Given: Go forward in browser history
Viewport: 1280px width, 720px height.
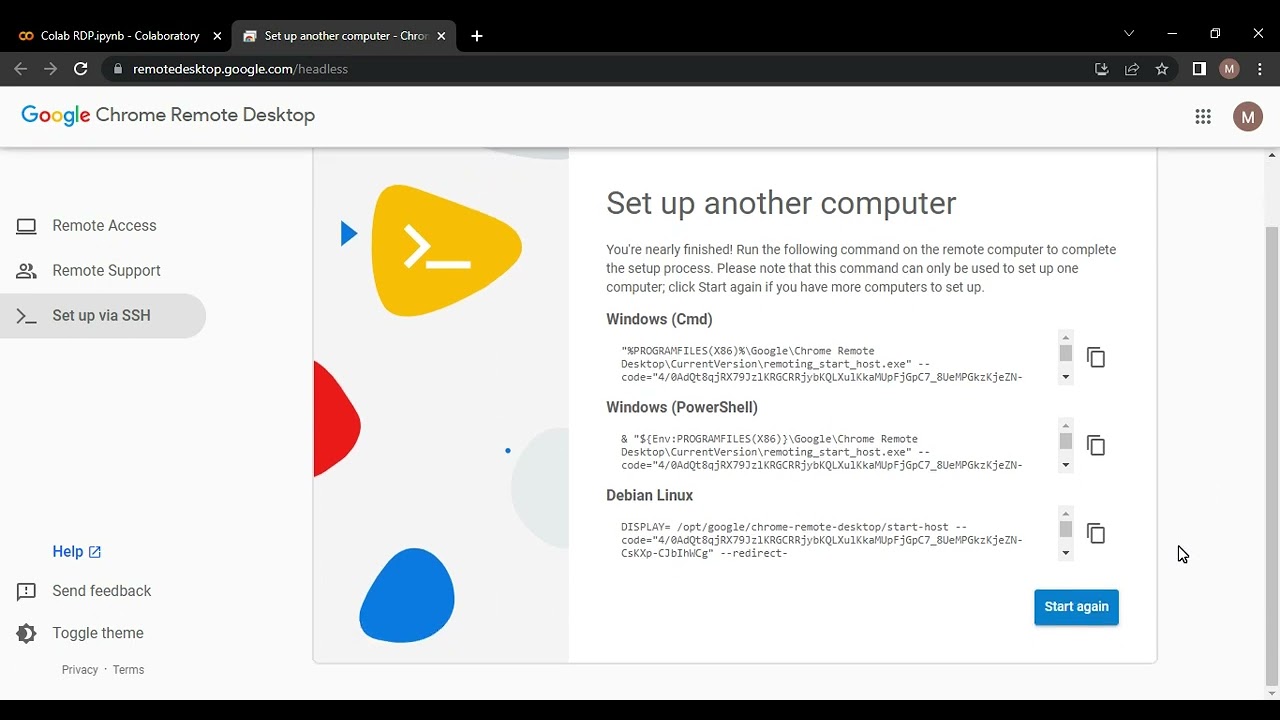Looking at the screenshot, I should (x=50, y=69).
